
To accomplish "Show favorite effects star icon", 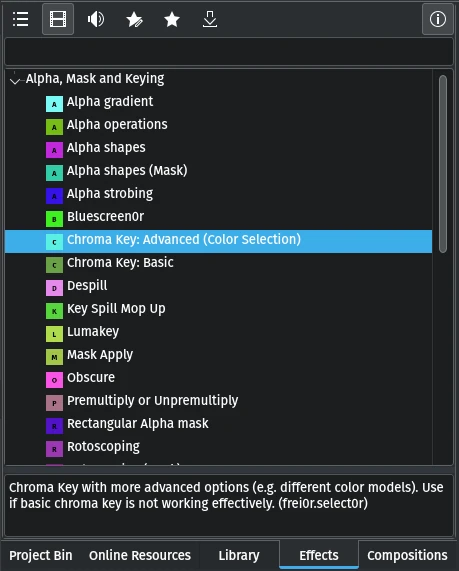I will (172, 19).
